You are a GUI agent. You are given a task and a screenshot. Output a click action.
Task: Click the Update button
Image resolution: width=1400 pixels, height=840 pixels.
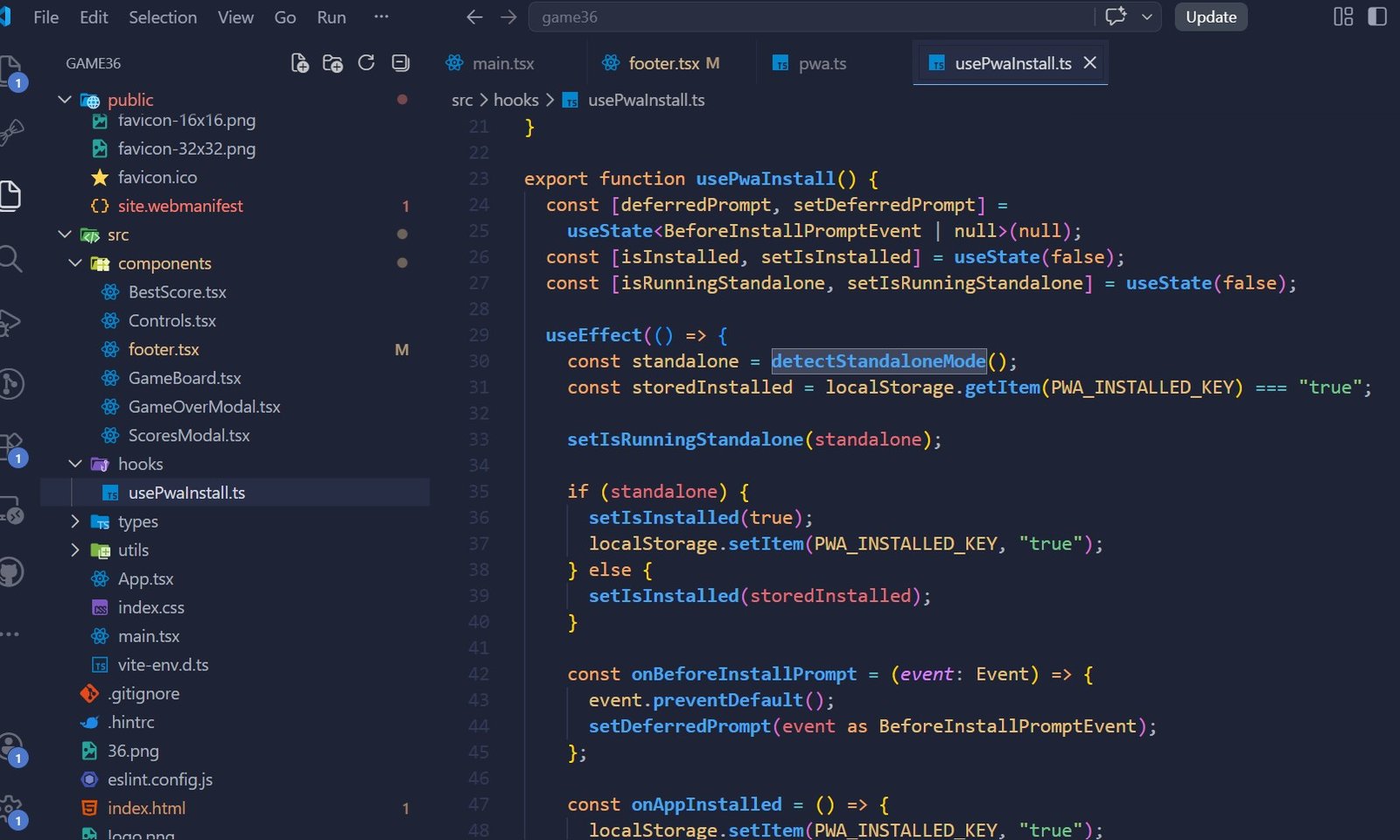click(1211, 17)
